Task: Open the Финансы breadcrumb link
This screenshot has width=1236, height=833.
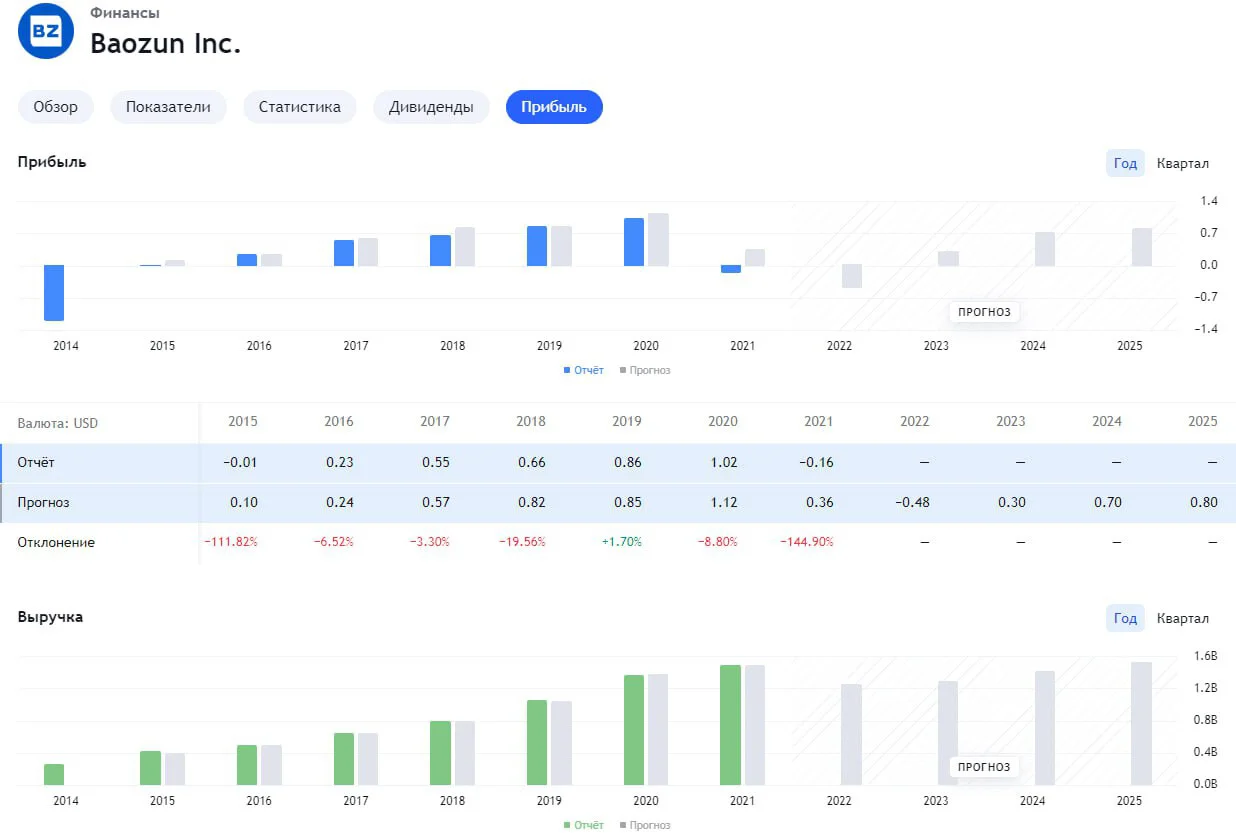Action: click(x=125, y=13)
